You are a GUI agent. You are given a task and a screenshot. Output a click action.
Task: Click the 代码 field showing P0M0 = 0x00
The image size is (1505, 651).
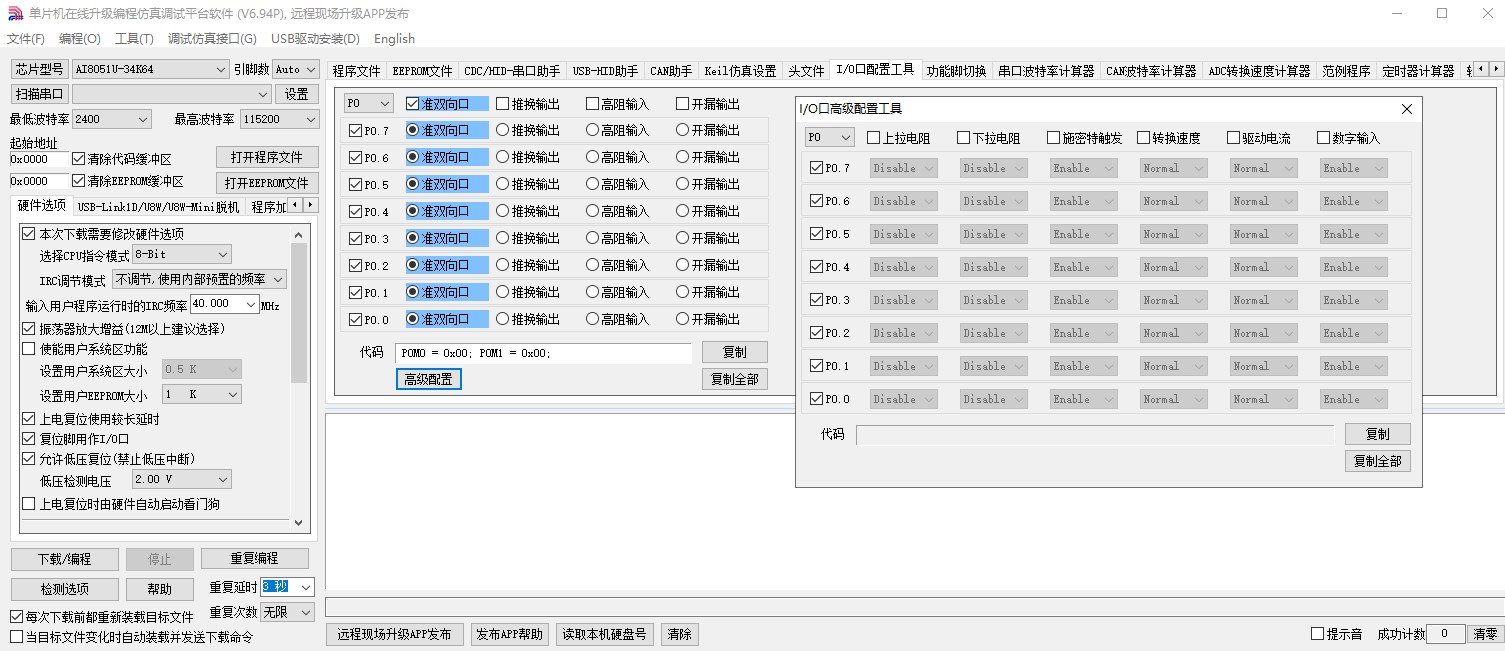tap(543, 353)
